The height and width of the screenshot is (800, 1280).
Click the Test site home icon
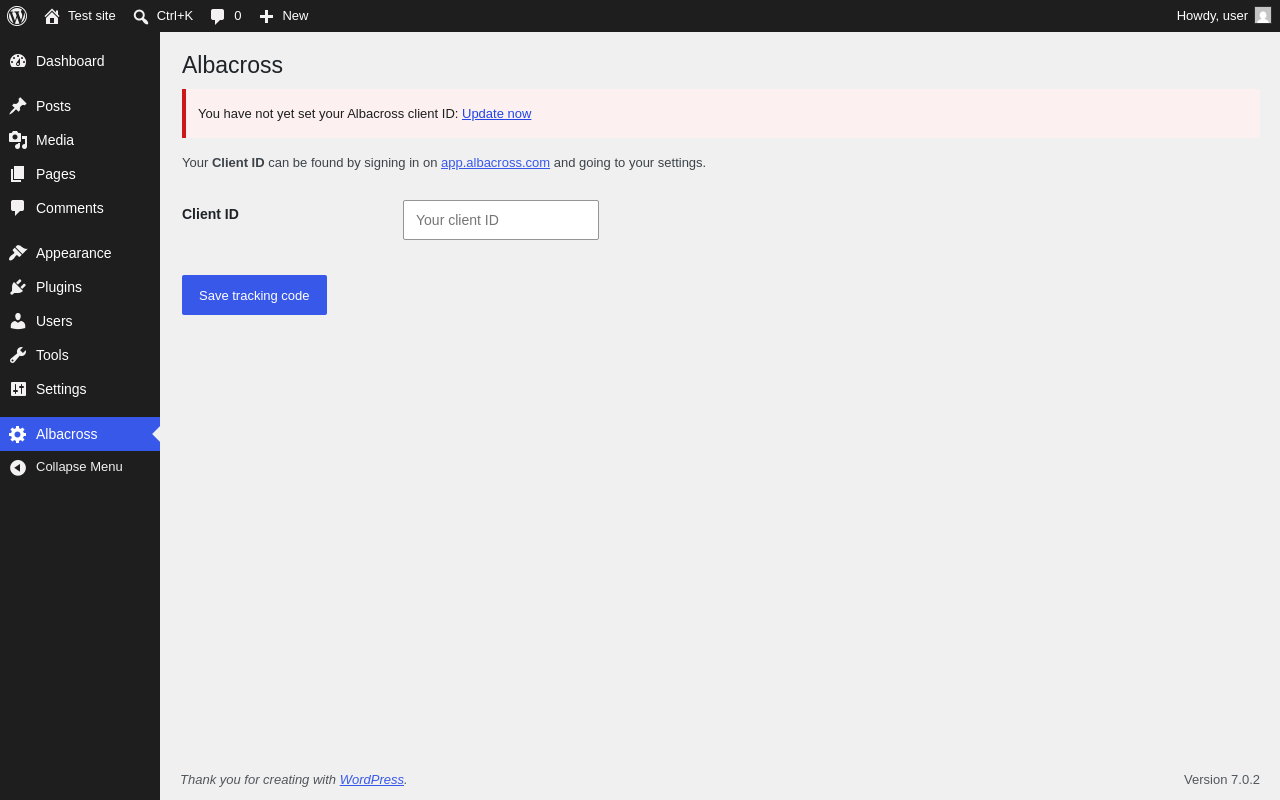pos(52,16)
